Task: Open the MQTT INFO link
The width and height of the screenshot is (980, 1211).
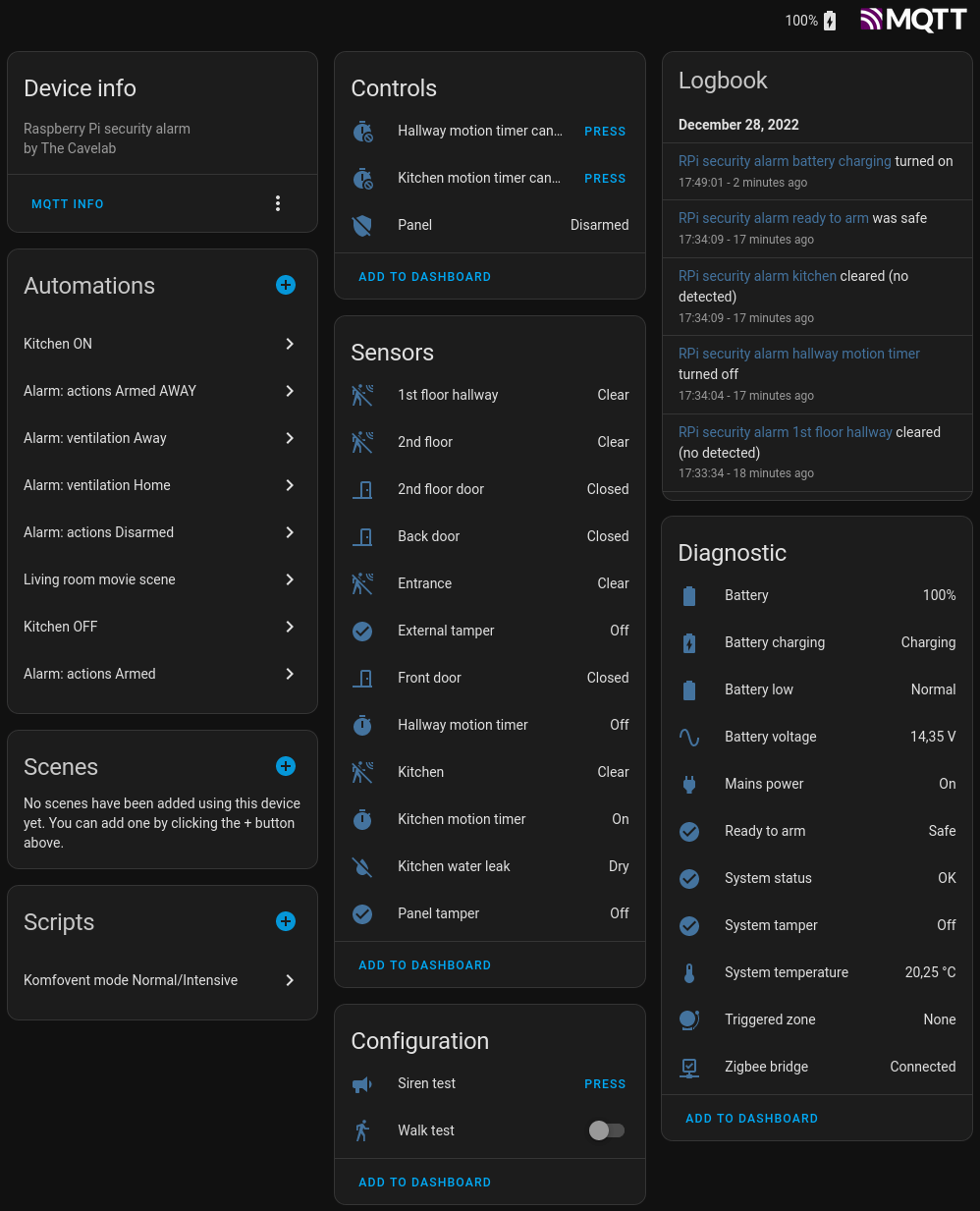Action: pos(68,204)
